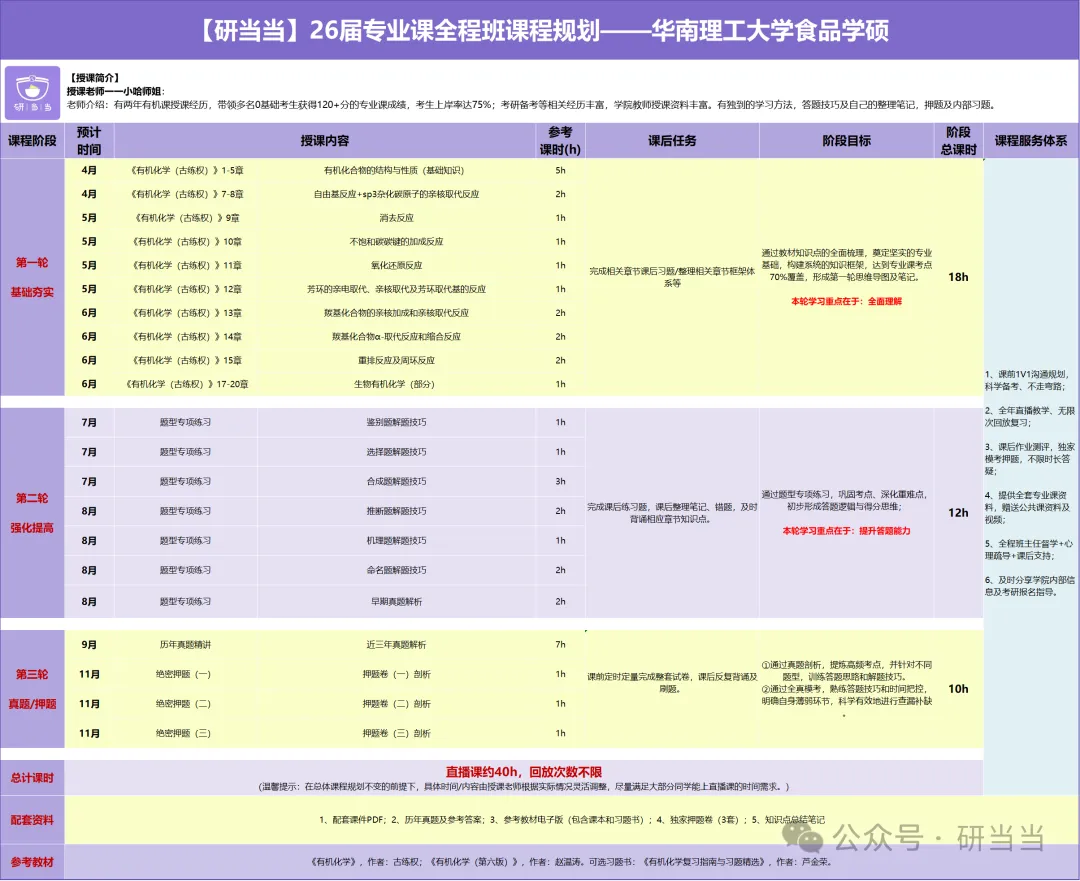Image resolution: width=1080 pixels, height=881 pixels.
Task: Select the 押题卷（二）剖析 cell
Action: (x=397, y=704)
